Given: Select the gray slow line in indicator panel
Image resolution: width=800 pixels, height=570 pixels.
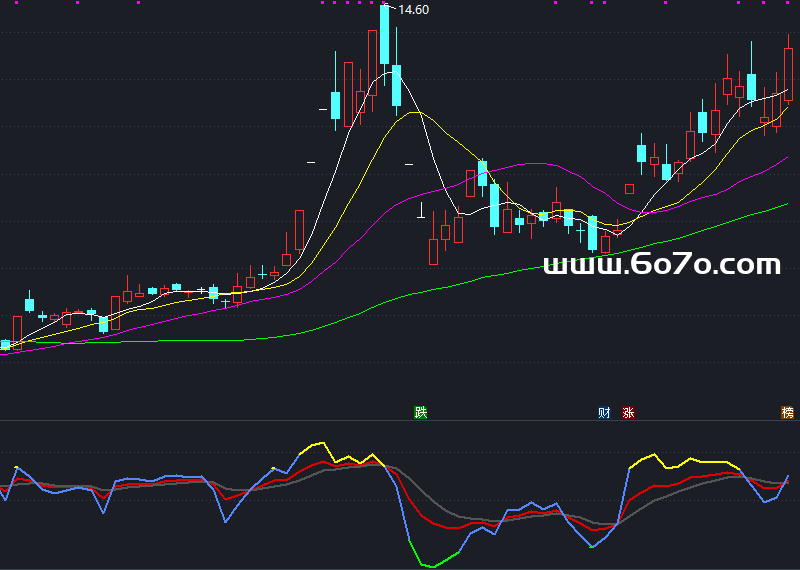Looking at the screenshot, I should pos(440,508).
